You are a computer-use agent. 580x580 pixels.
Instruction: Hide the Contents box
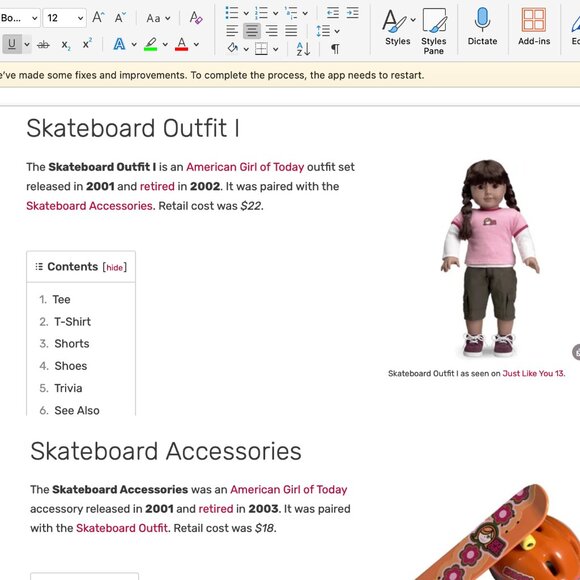click(115, 267)
